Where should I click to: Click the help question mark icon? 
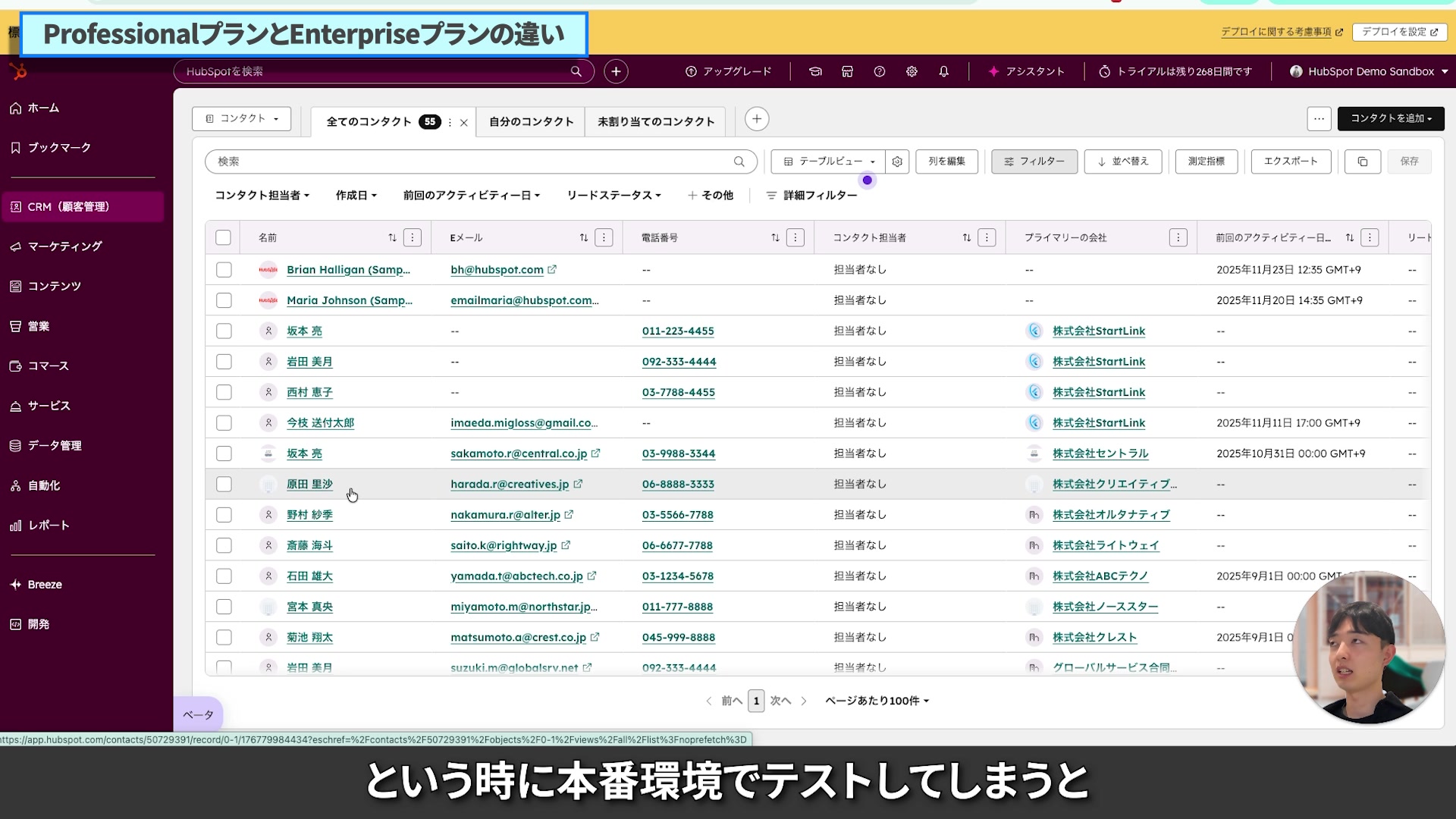point(880,71)
